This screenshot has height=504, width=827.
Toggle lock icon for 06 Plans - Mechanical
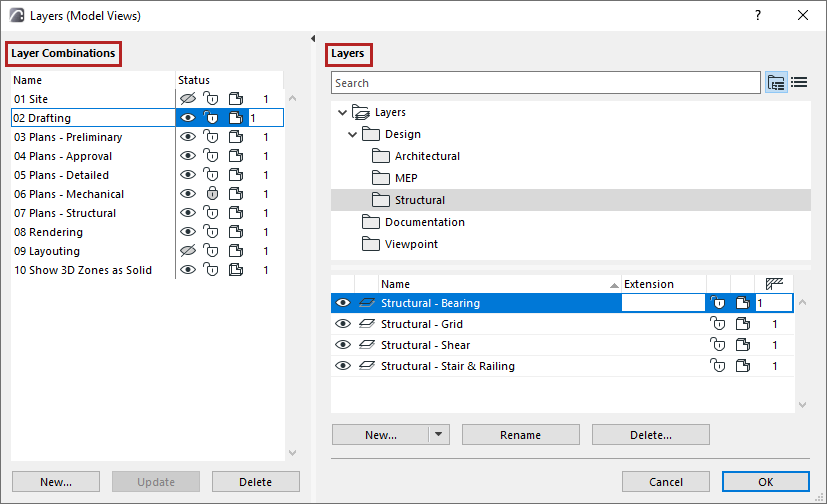211,194
